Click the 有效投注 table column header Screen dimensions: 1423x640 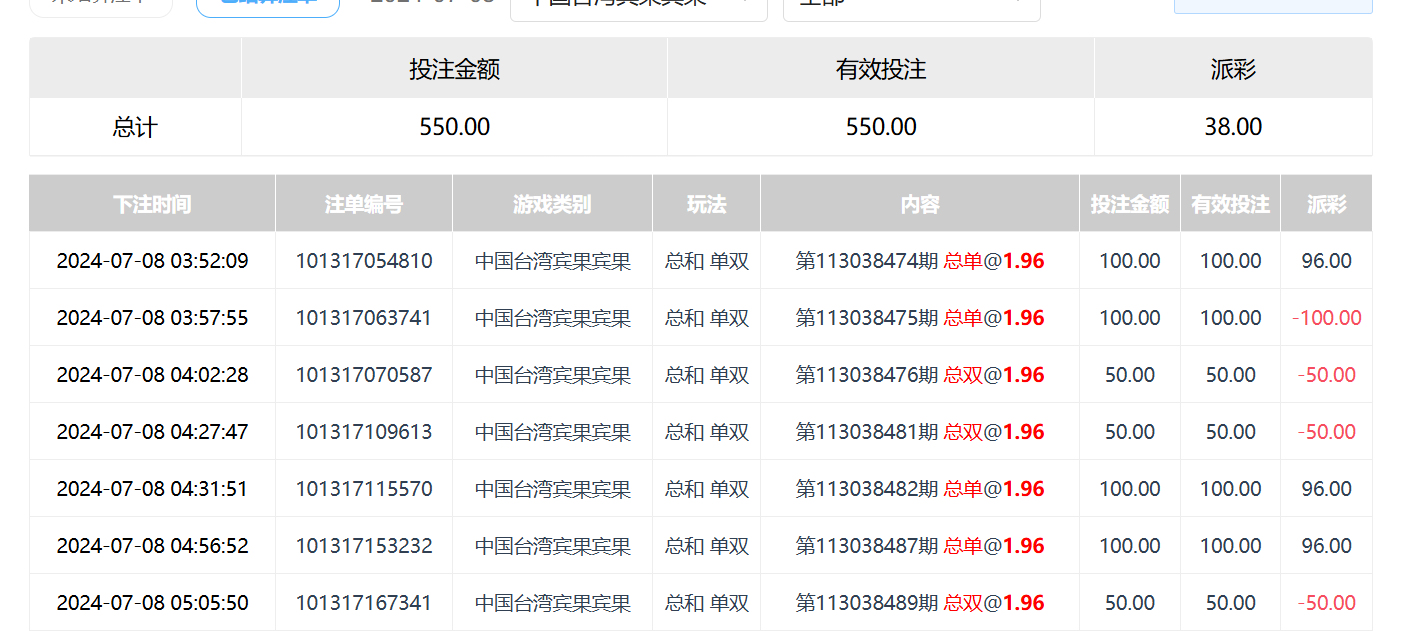tap(1230, 204)
